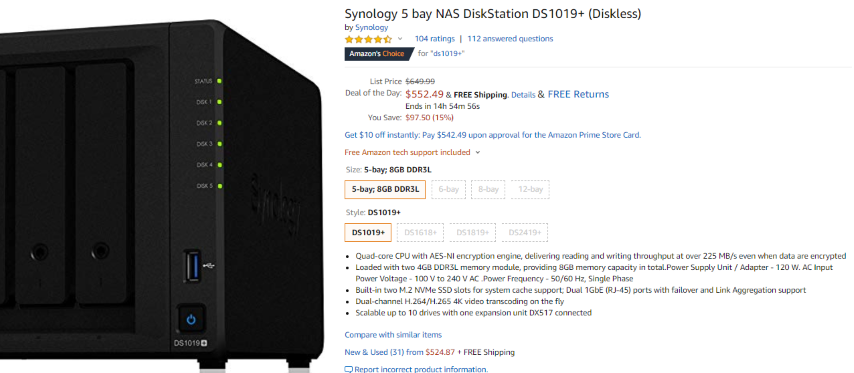
Task: Click the green STATUS LED on the product image
Action: point(219,82)
